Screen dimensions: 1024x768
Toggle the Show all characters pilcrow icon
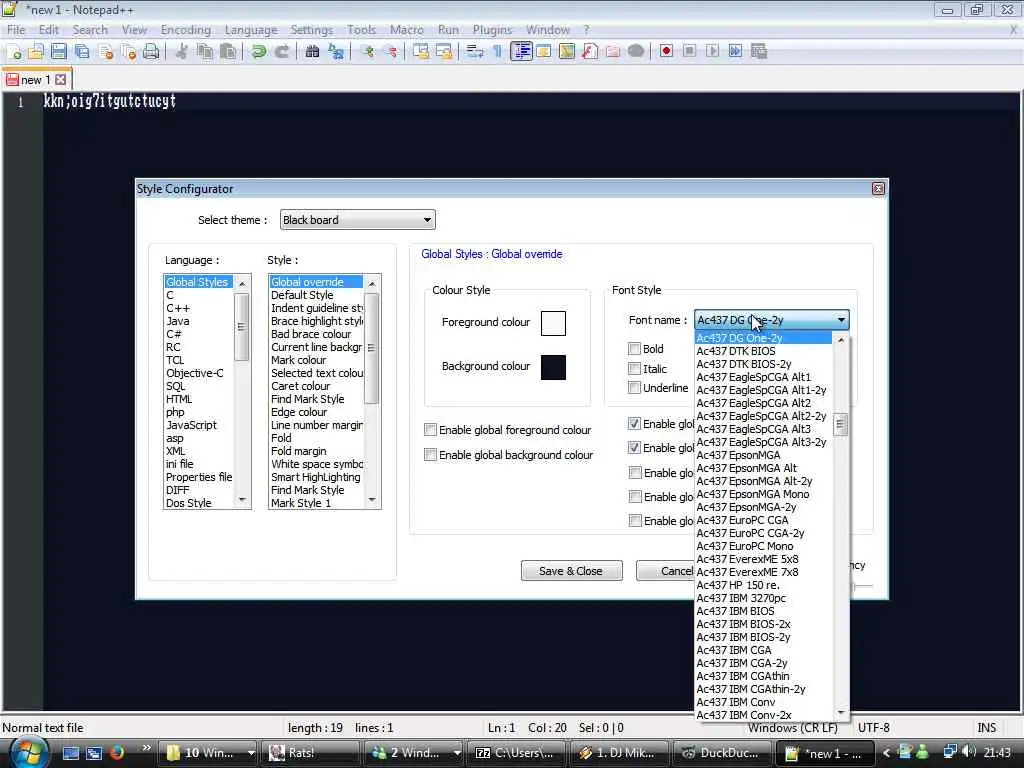(498, 52)
